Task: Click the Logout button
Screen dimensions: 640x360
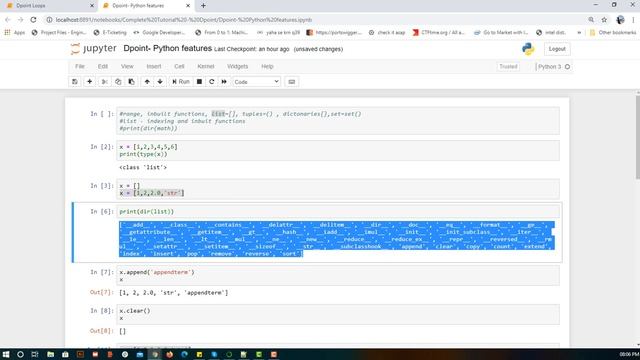Action: click(557, 49)
